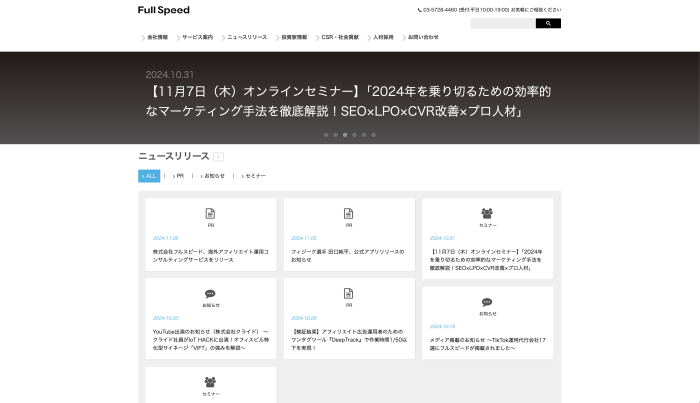Click the arrow icon beside ニュースリリース heading
The height and width of the screenshot is (403, 700).
pos(218,157)
